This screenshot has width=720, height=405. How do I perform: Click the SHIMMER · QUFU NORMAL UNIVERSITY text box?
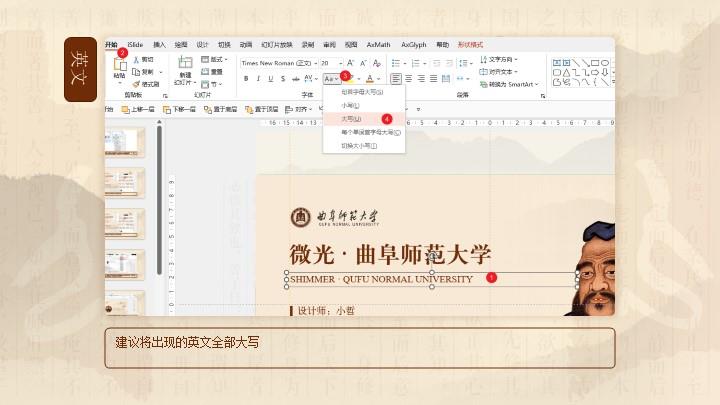[432, 279]
